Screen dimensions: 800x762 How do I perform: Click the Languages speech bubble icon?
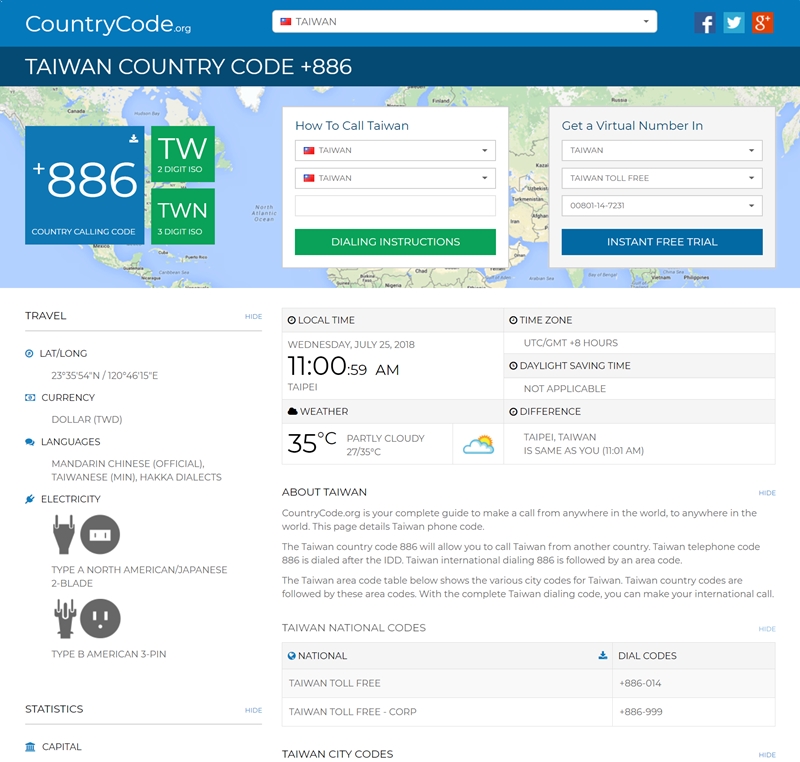tap(30, 442)
